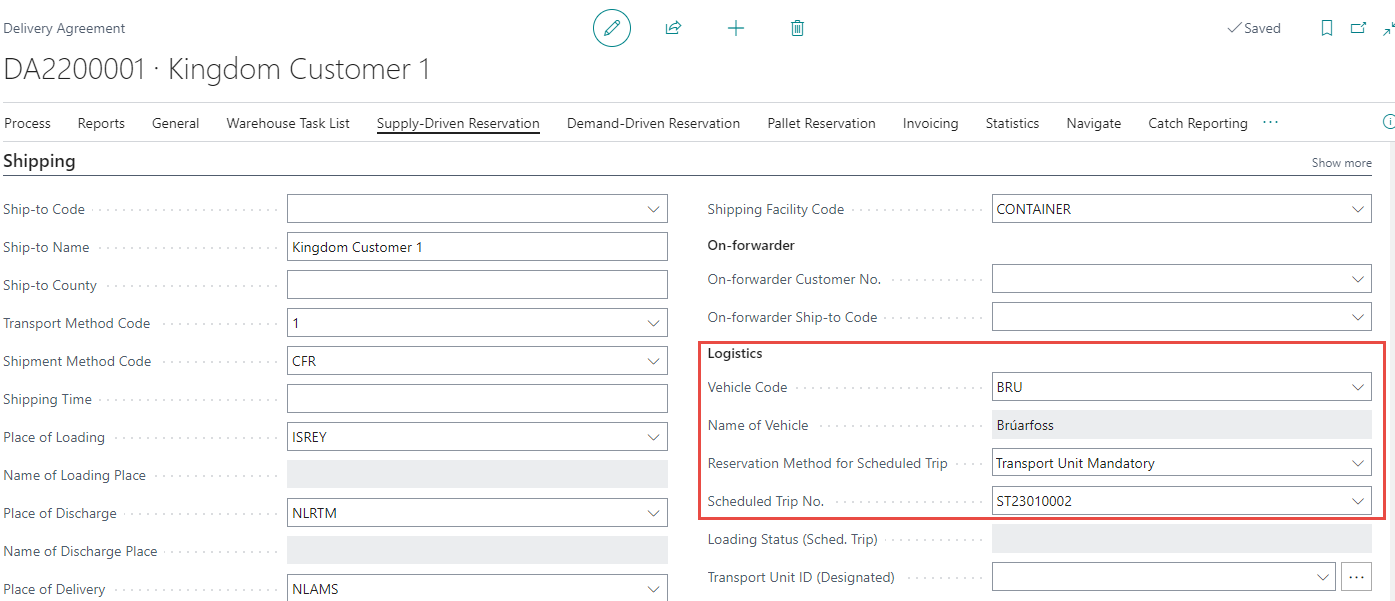Viewport: 1395px width, 601px height.
Task: Click the share icon in header
Action: click(673, 28)
